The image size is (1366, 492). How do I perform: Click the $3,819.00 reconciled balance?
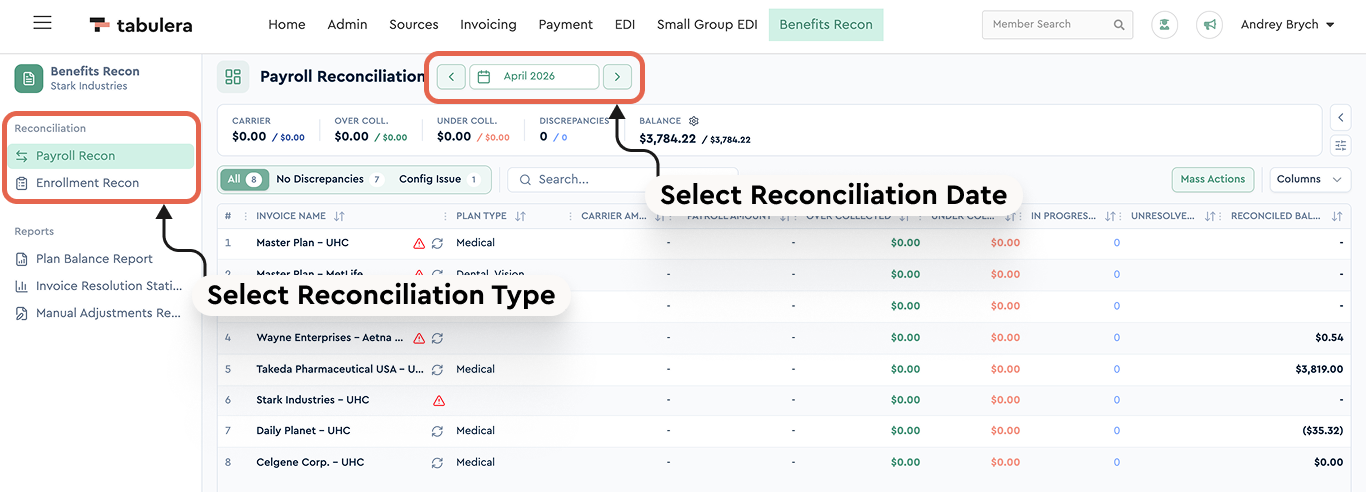tap(1319, 370)
